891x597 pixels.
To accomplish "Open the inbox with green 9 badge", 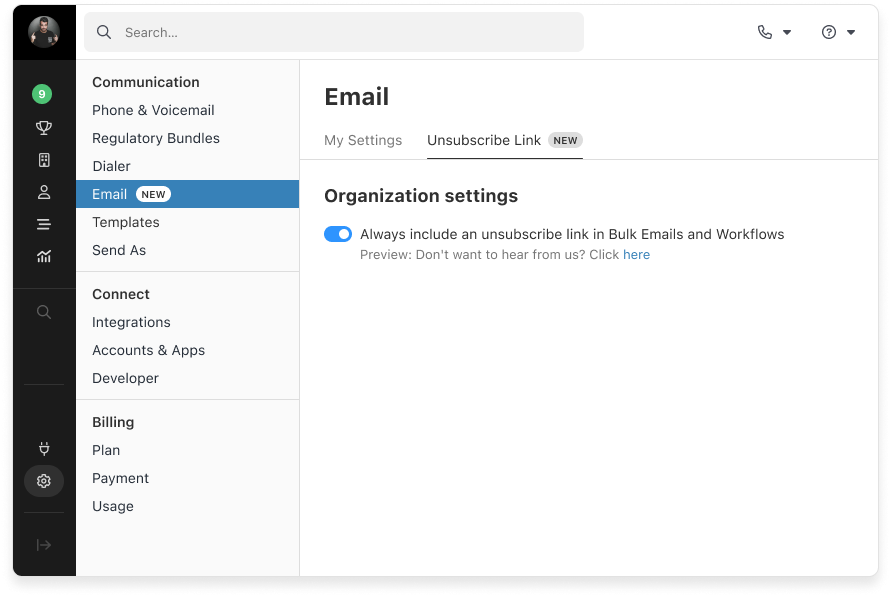I will pyautogui.click(x=42, y=94).
